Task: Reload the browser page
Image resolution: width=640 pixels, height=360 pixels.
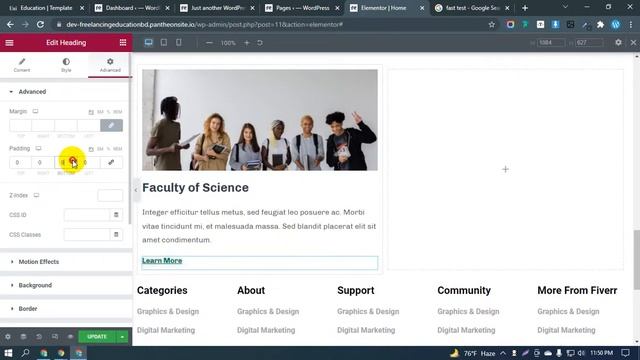Action: 40,25
